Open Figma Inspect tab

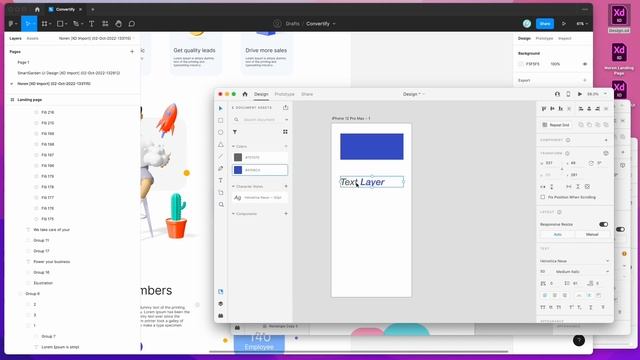coord(564,38)
